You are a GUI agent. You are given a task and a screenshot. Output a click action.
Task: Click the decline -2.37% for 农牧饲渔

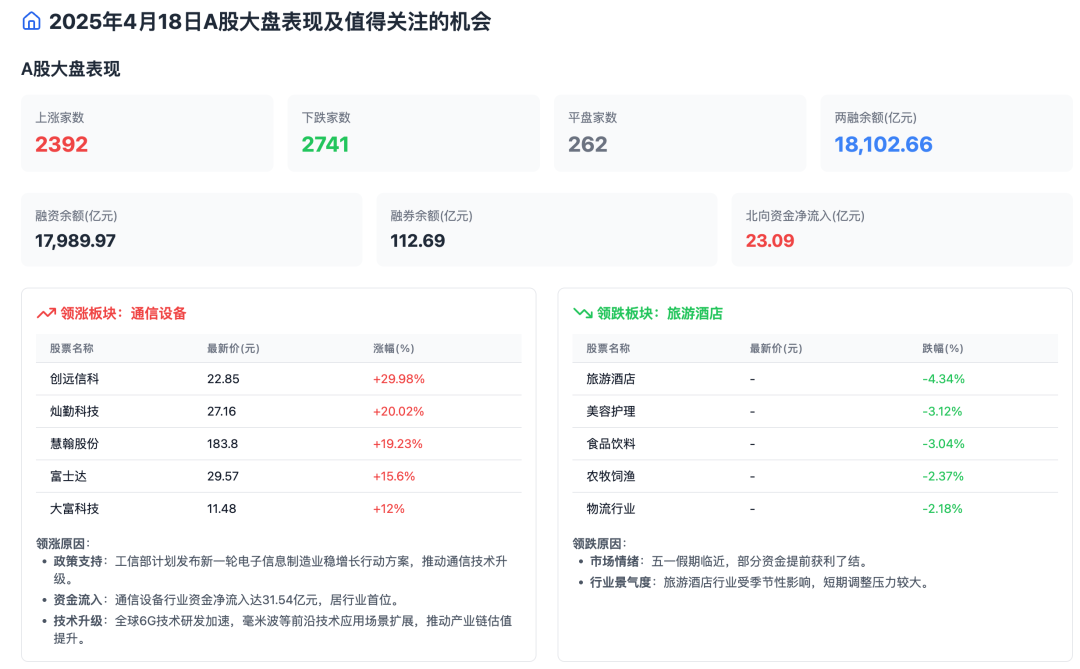tap(942, 476)
